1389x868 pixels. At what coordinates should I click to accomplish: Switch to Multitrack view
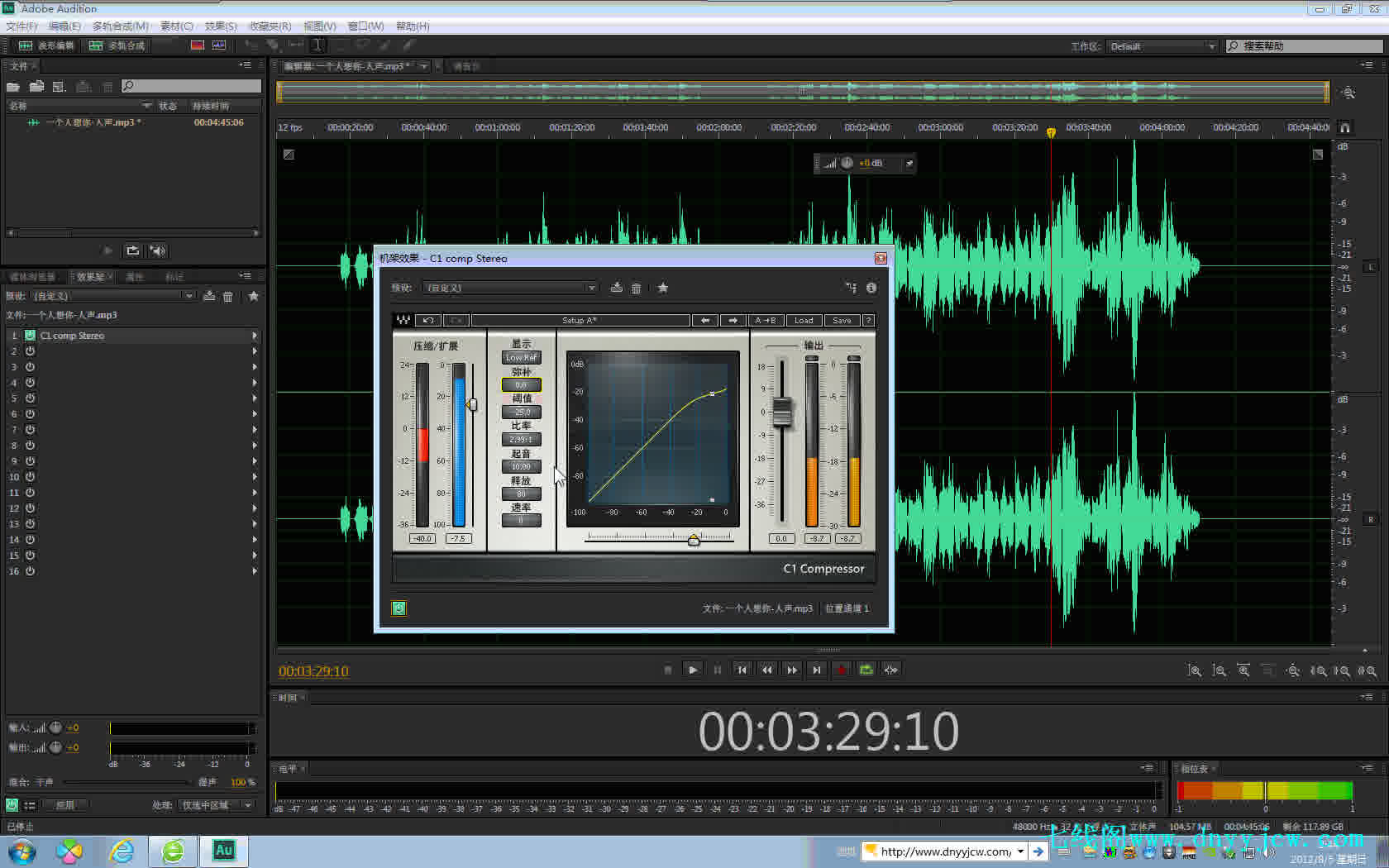click(117, 45)
